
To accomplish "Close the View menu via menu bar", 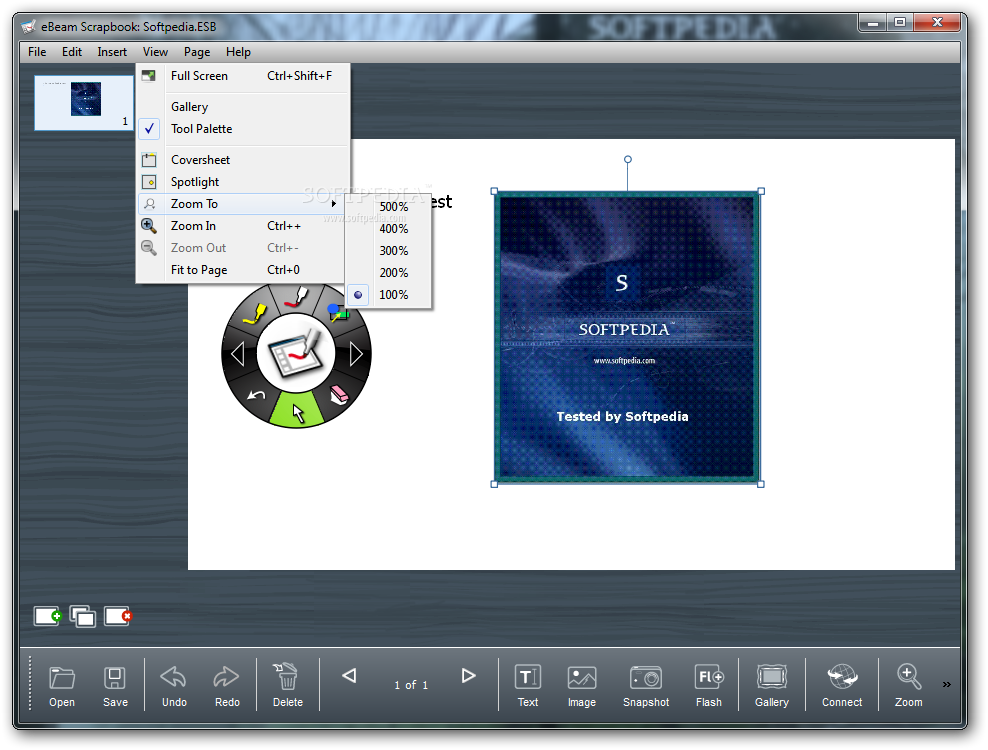I will [x=155, y=52].
